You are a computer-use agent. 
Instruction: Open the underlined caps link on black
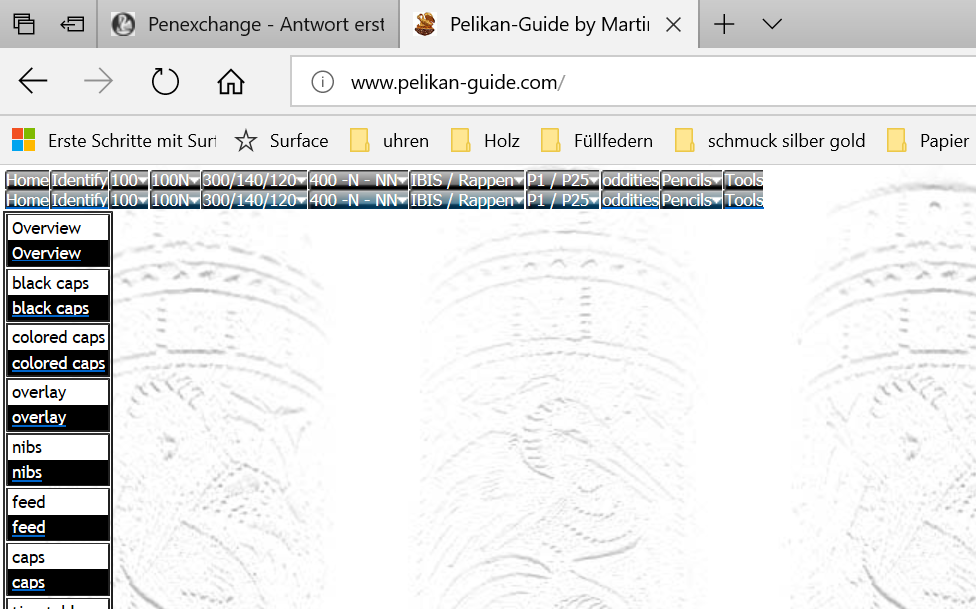click(29, 582)
